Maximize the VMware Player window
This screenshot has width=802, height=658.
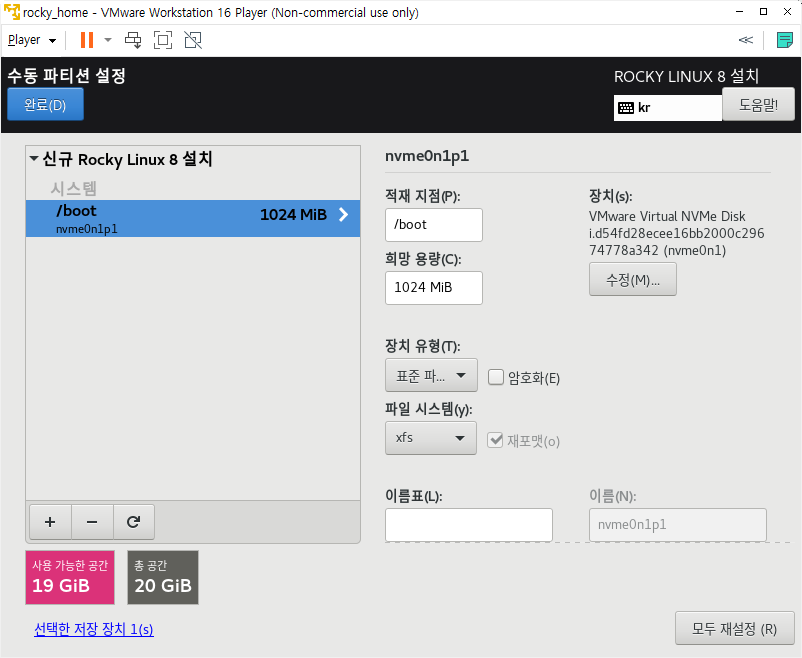[x=763, y=12]
